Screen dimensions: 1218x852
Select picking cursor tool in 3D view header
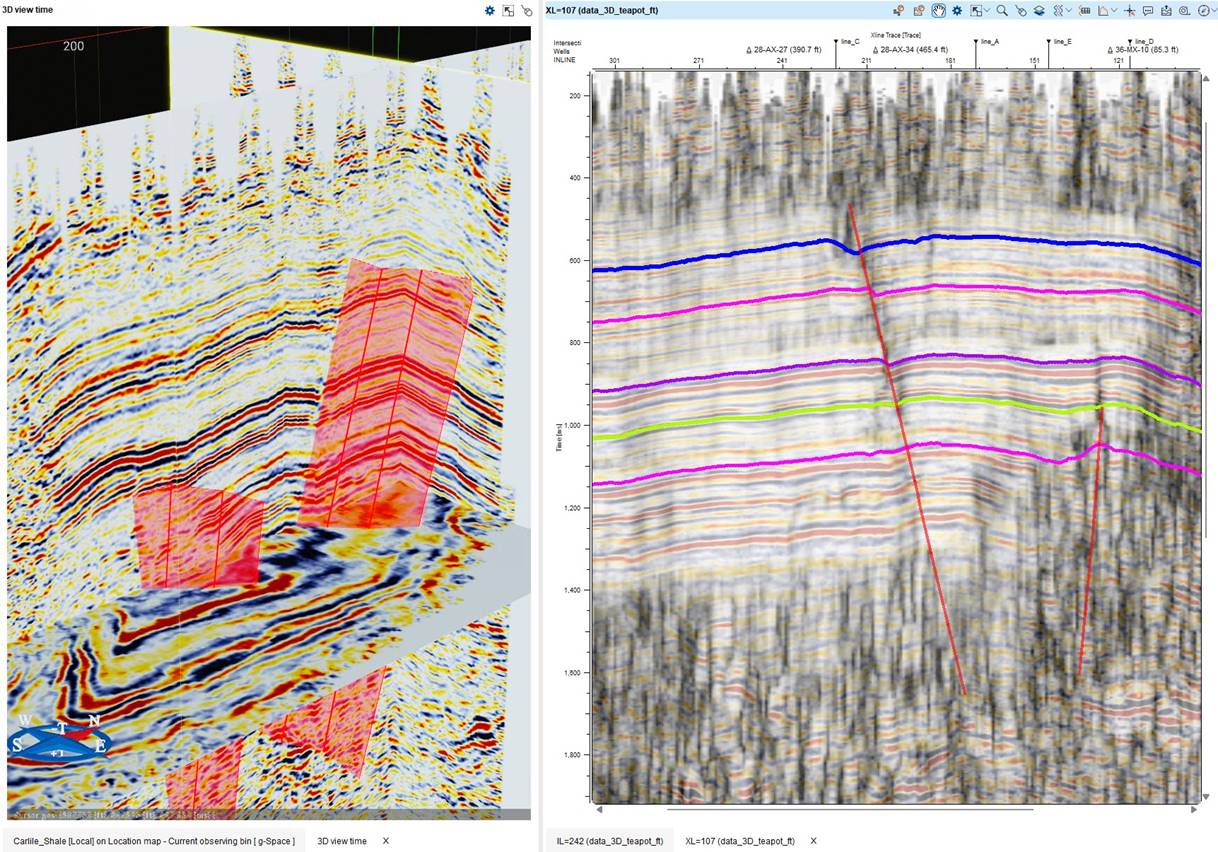pos(526,10)
